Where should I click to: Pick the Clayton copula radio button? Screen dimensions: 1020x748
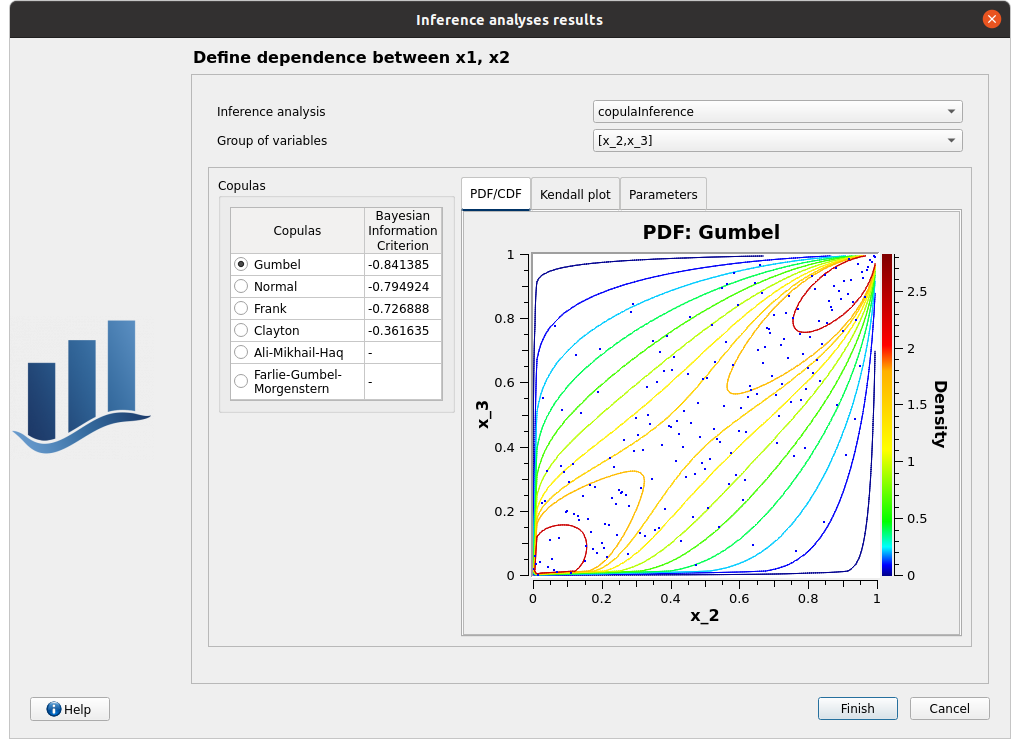pyautogui.click(x=241, y=331)
